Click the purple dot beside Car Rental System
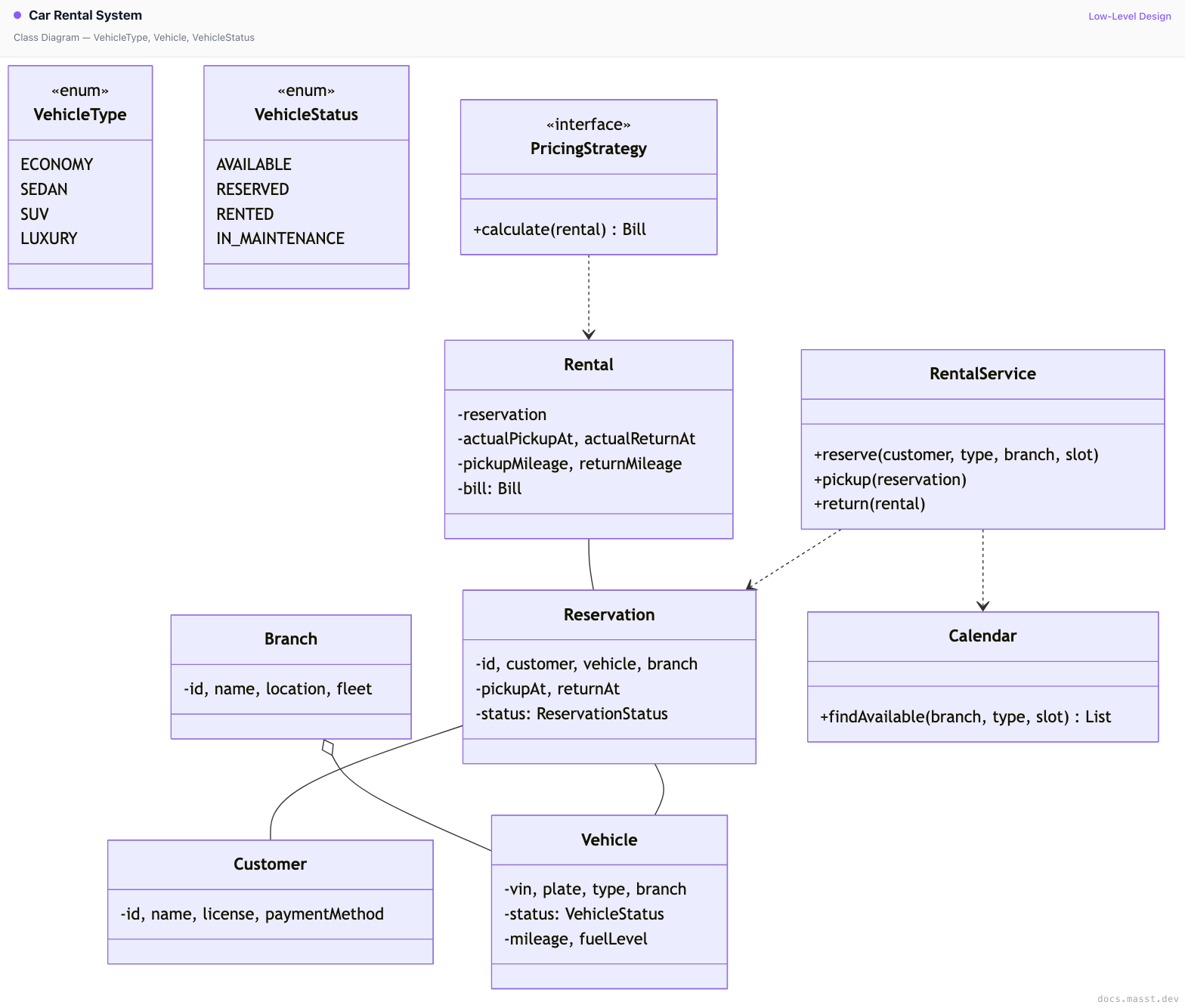This screenshot has height=1008, width=1185. click(x=17, y=15)
